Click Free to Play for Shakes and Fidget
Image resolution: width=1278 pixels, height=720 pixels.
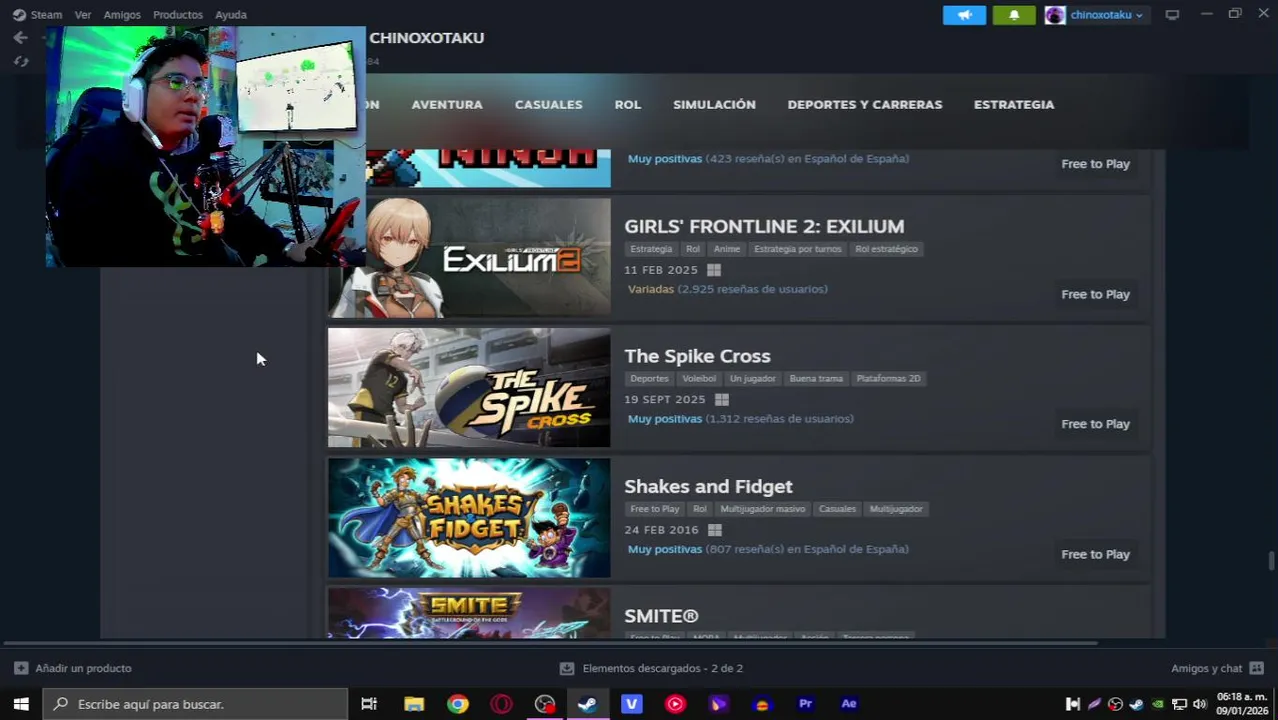(1095, 554)
